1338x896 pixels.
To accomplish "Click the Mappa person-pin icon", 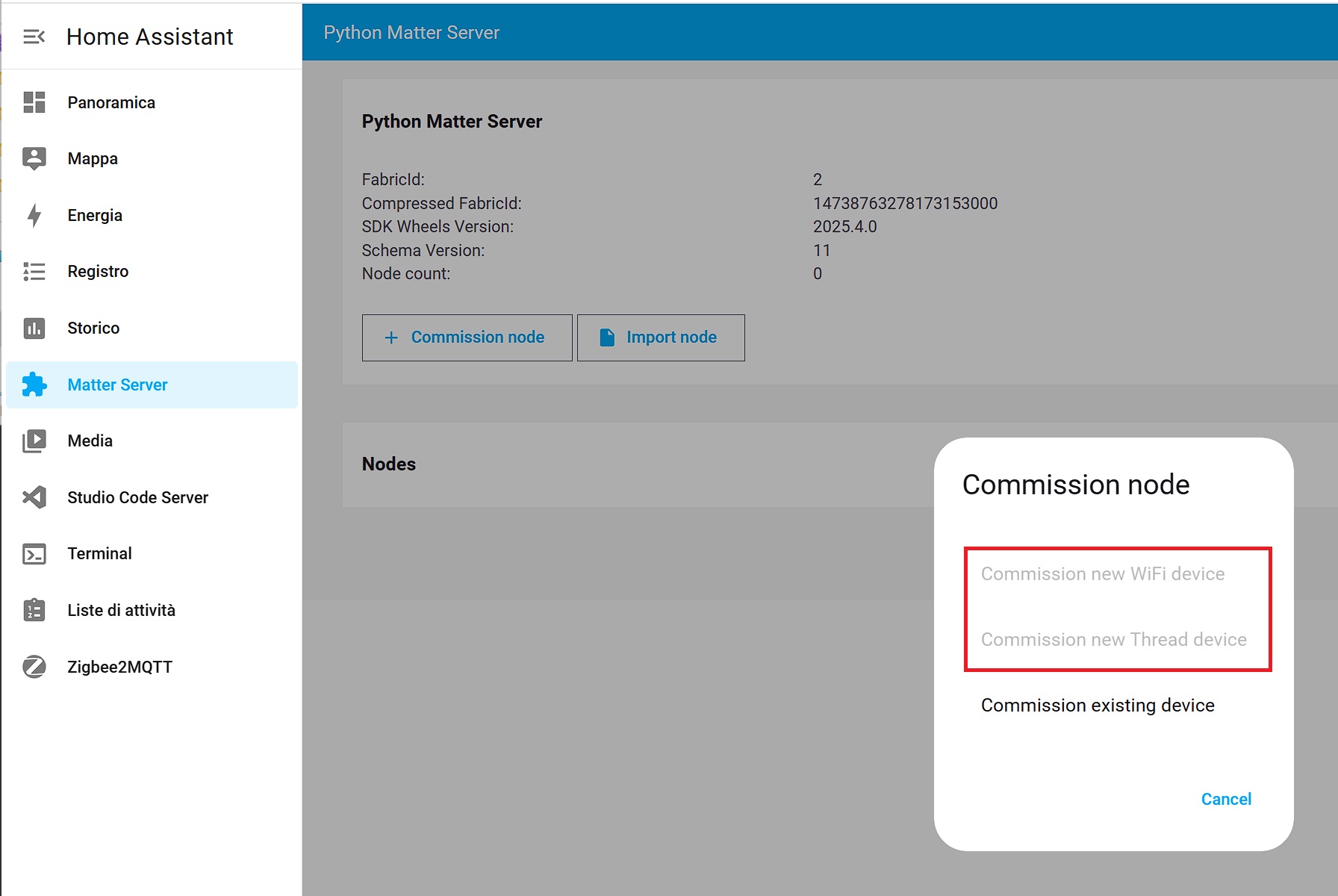I will pos(34,158).
